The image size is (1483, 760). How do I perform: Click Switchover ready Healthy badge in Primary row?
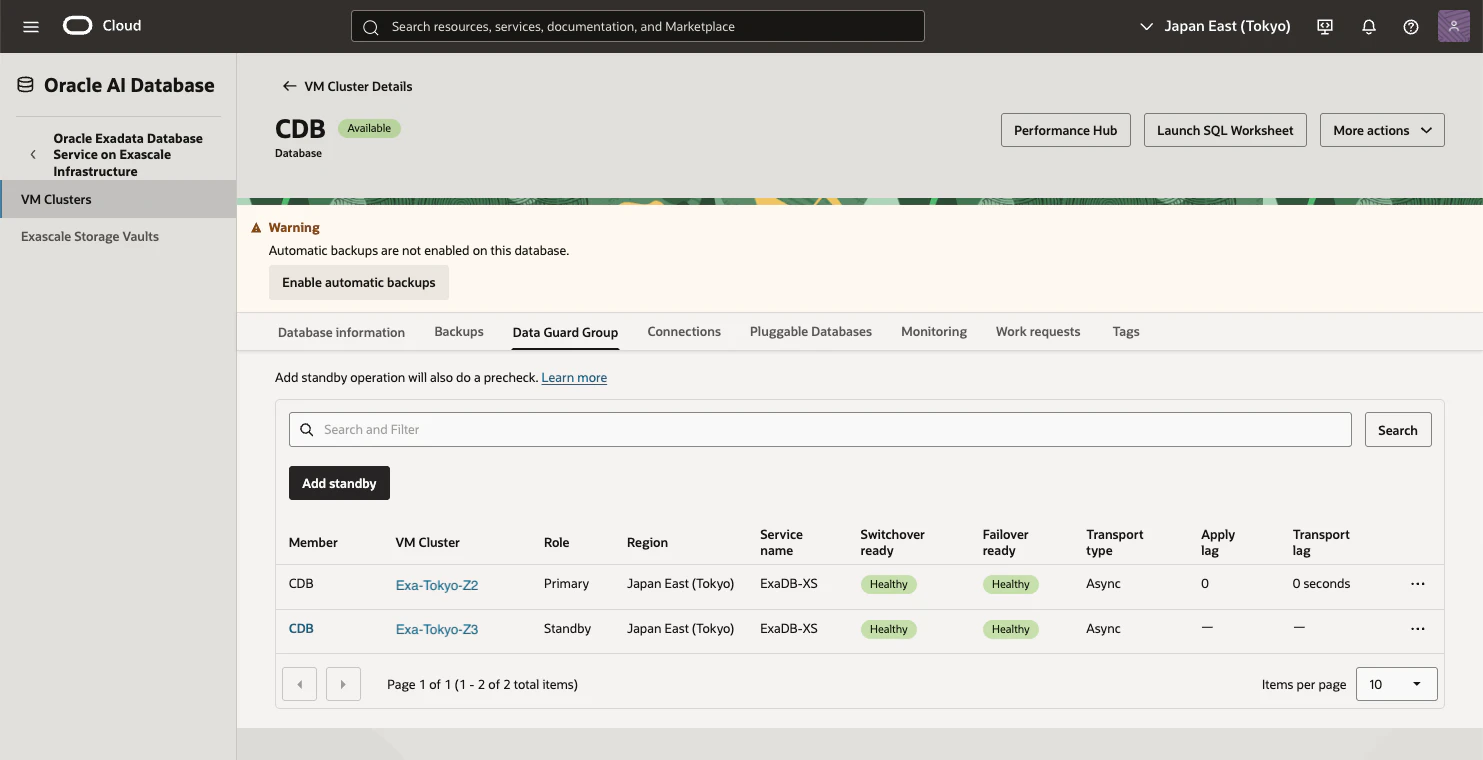[x=888, y=584]
